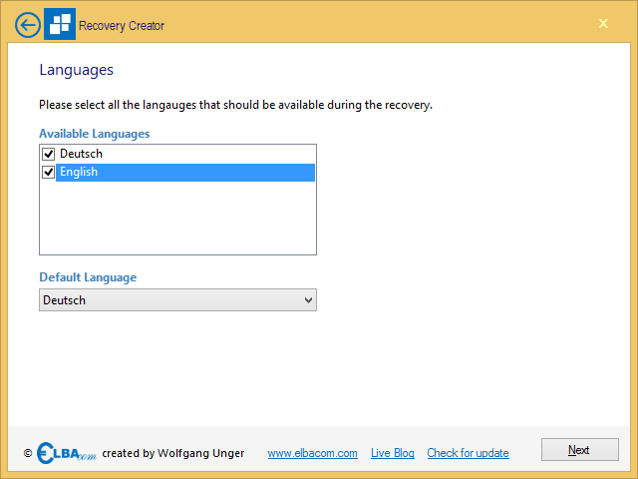Click Check for update link
Screen dimensions: 638x479
click(468, 453)
